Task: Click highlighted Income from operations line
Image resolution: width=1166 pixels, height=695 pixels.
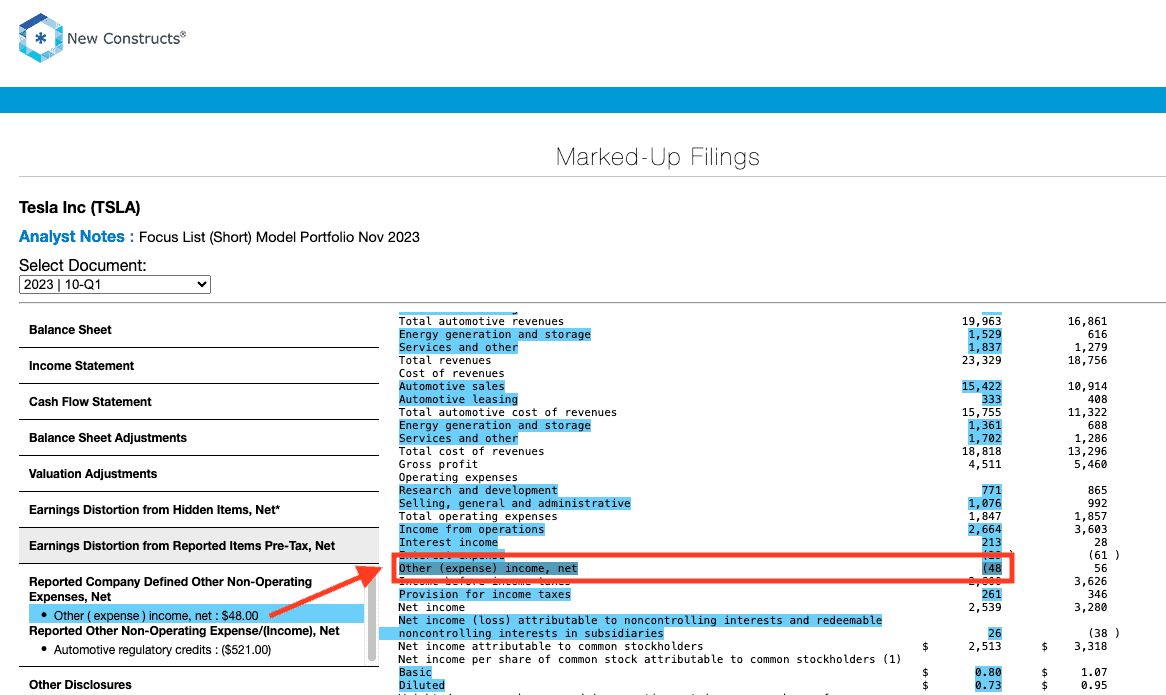Action: (x=471, y=529)
